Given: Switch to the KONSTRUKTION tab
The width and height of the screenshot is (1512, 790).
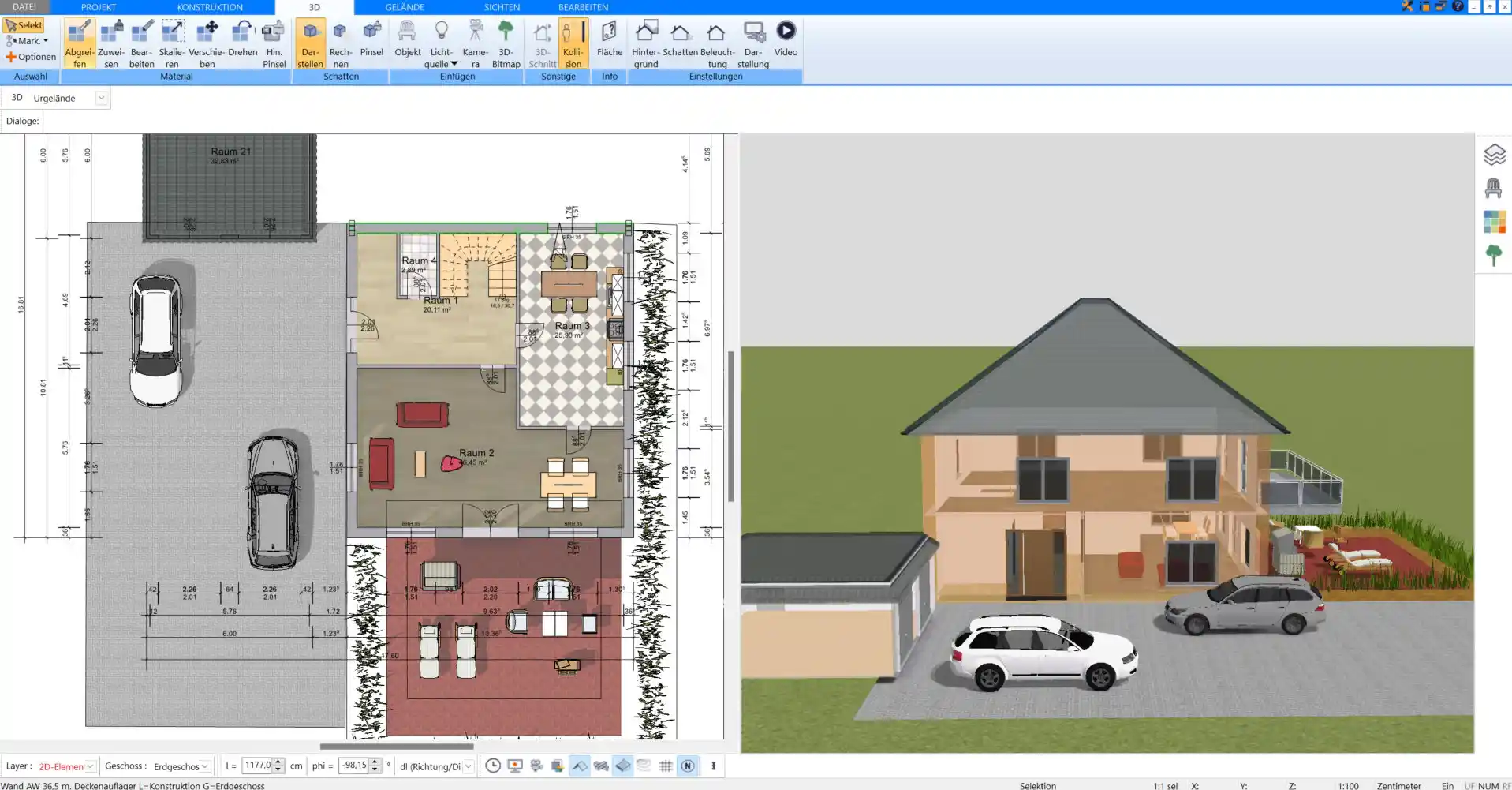Looking at the screenshot, I should pos(210,7).
